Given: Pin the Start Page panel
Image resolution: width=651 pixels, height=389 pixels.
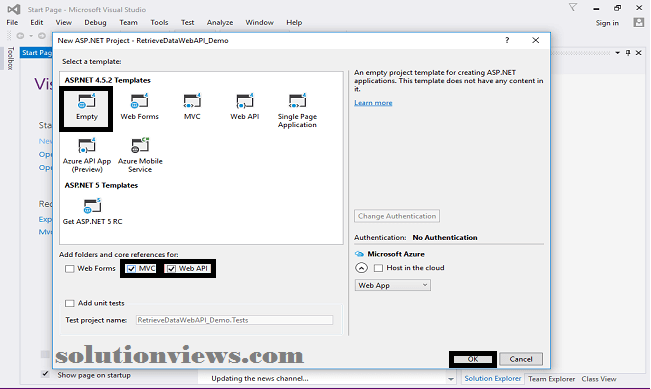Looking at the screenshot, I should click(628, 53).
